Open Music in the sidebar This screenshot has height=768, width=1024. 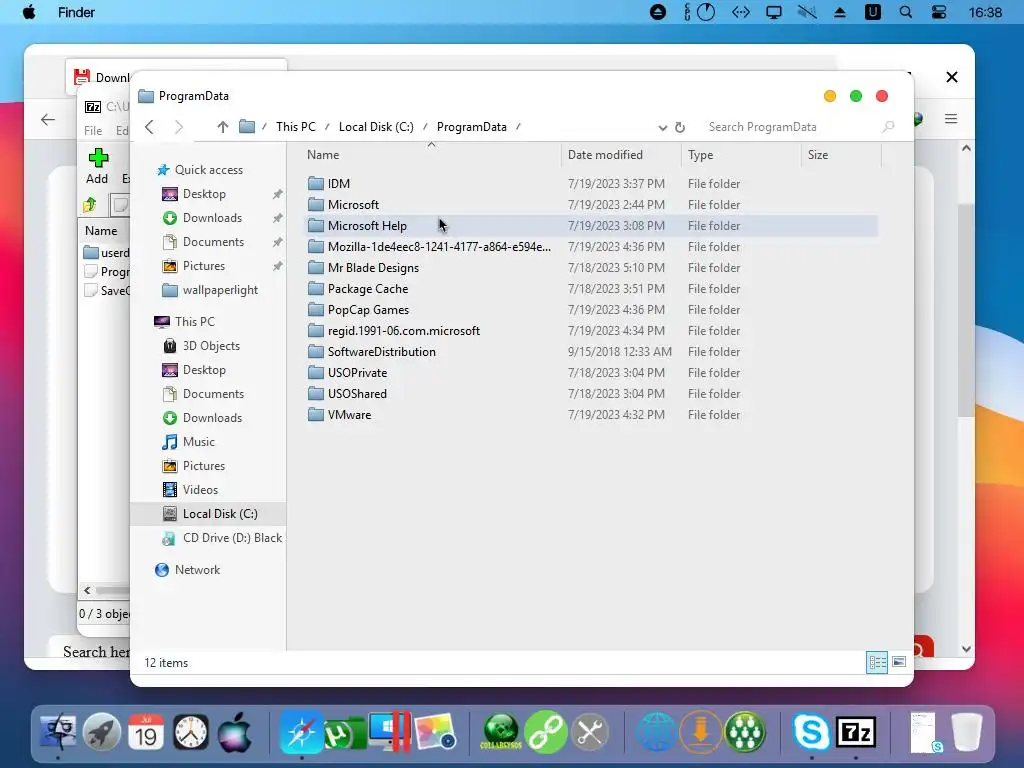point(198,442)
